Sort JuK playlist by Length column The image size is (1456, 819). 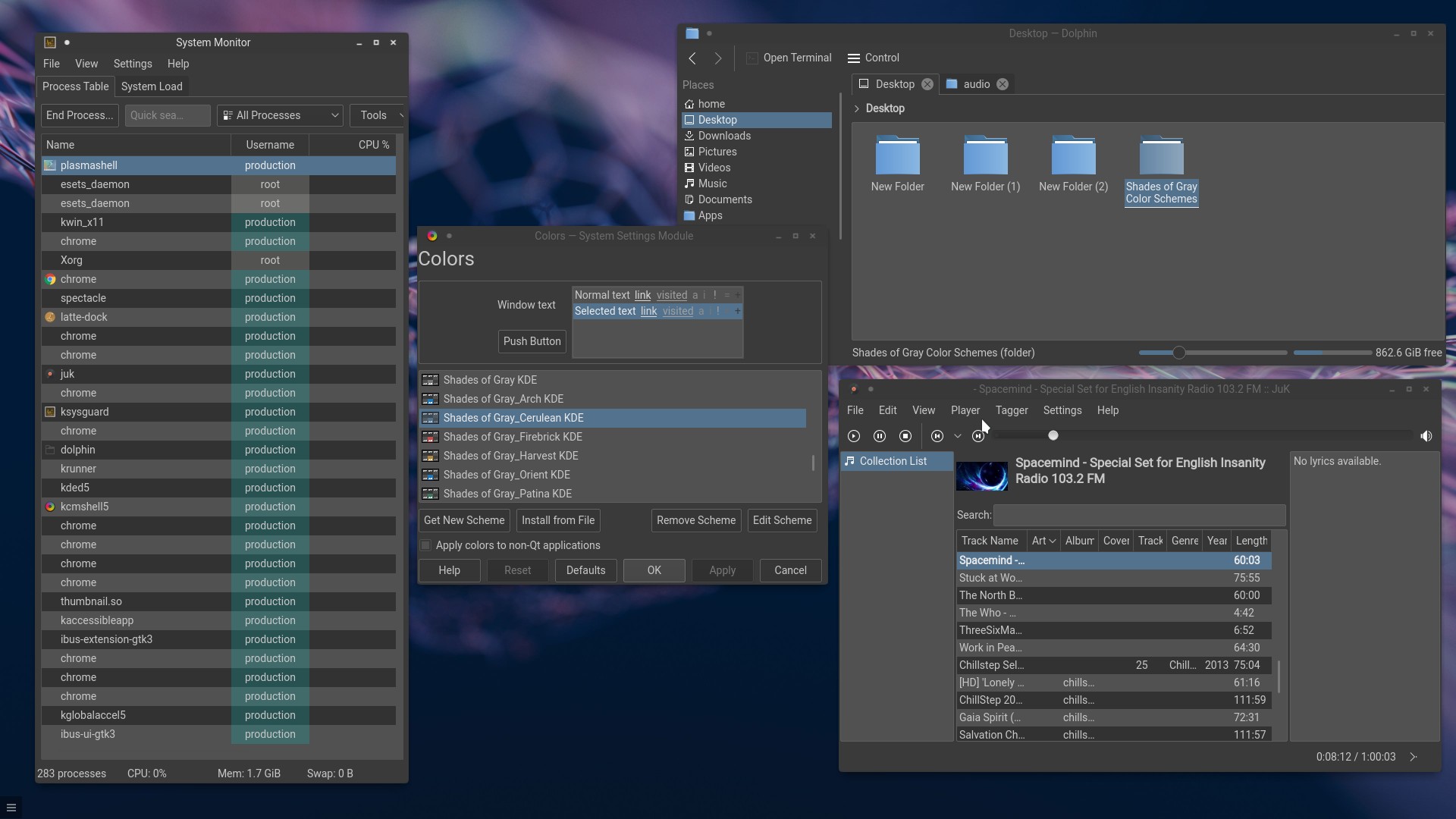tap(1250, 541)
